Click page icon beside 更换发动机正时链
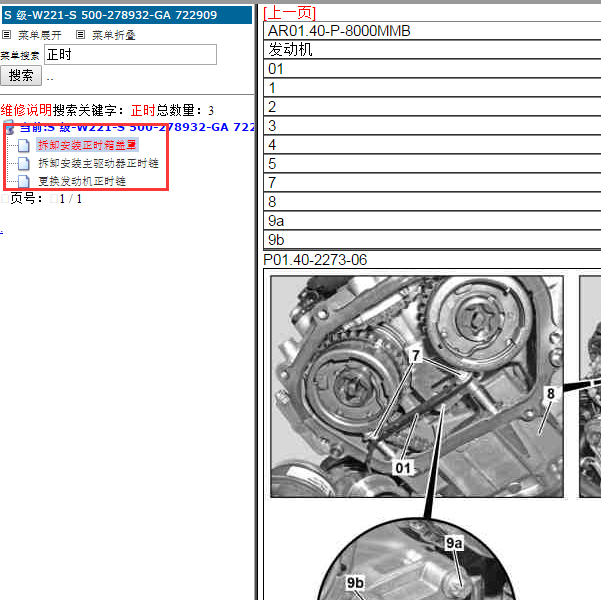Image resolution: width=601 pixels, height=600 pixels. tap(24, 181)
